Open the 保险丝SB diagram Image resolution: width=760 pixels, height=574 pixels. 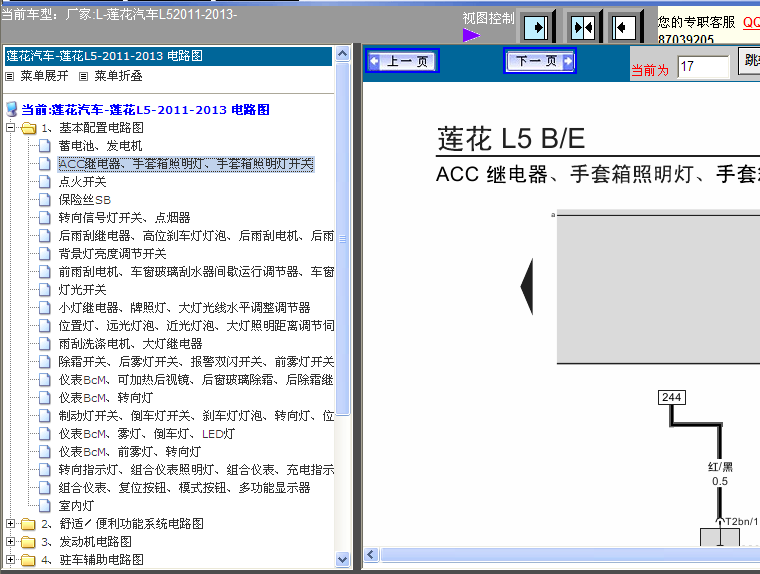[85, 200]
